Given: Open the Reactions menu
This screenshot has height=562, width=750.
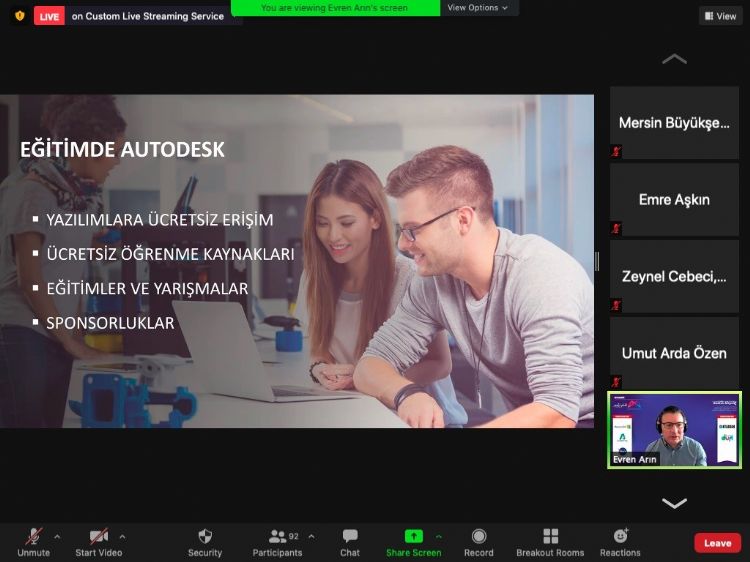Looking at the screenshot, I should coord(620,542).
